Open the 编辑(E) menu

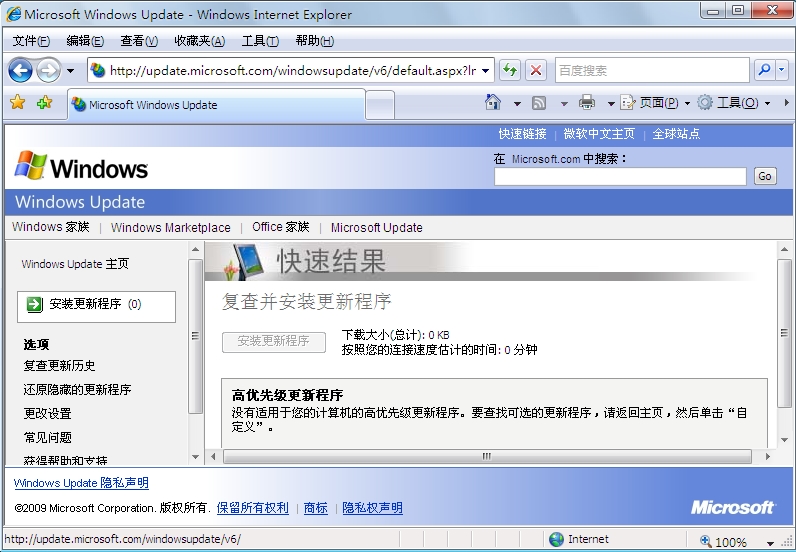pyautogui.click(x=85, y=41)
